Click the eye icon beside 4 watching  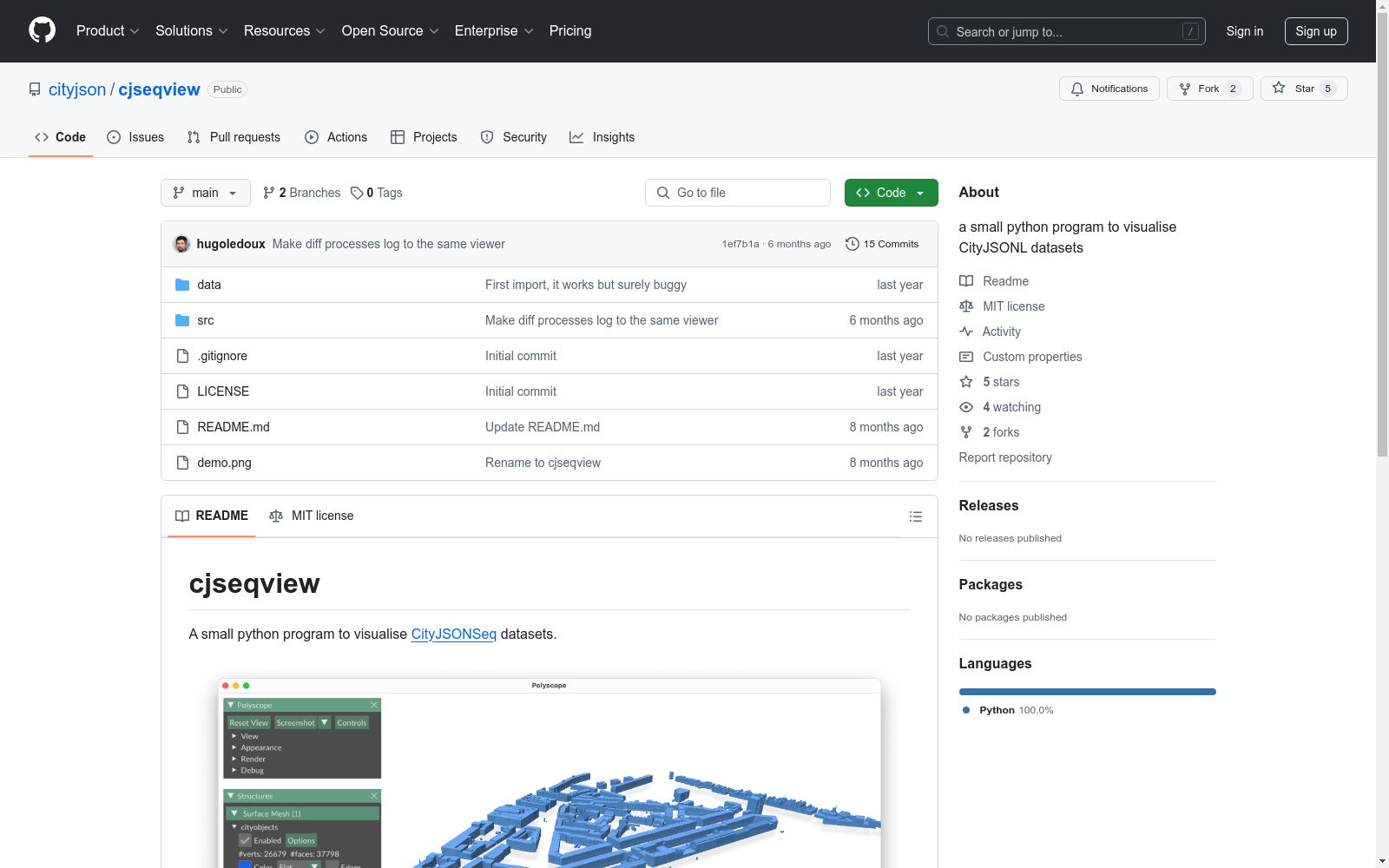(x=966, y=407)
